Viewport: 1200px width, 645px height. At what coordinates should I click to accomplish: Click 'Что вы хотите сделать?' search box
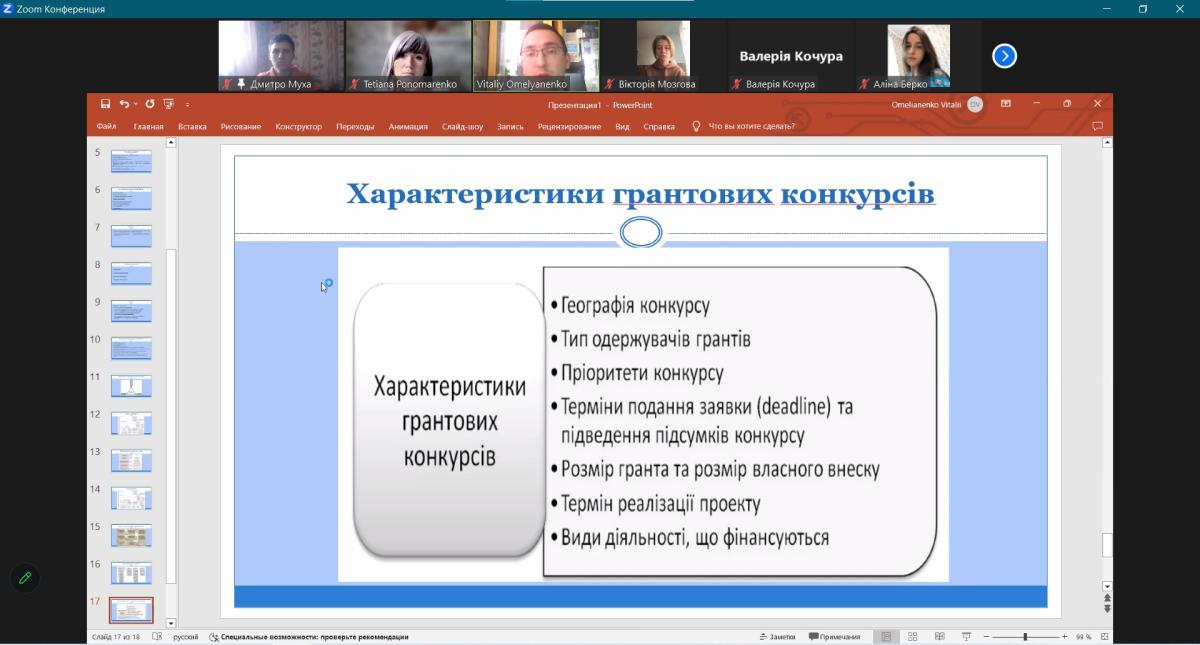[751, 127]
